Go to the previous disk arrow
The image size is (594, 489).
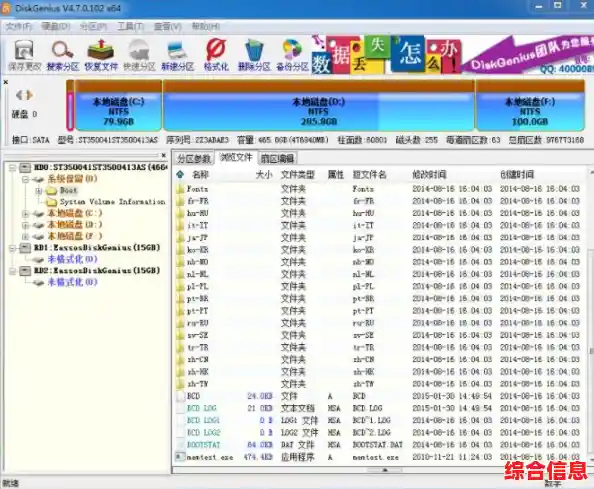coord(19,95)
